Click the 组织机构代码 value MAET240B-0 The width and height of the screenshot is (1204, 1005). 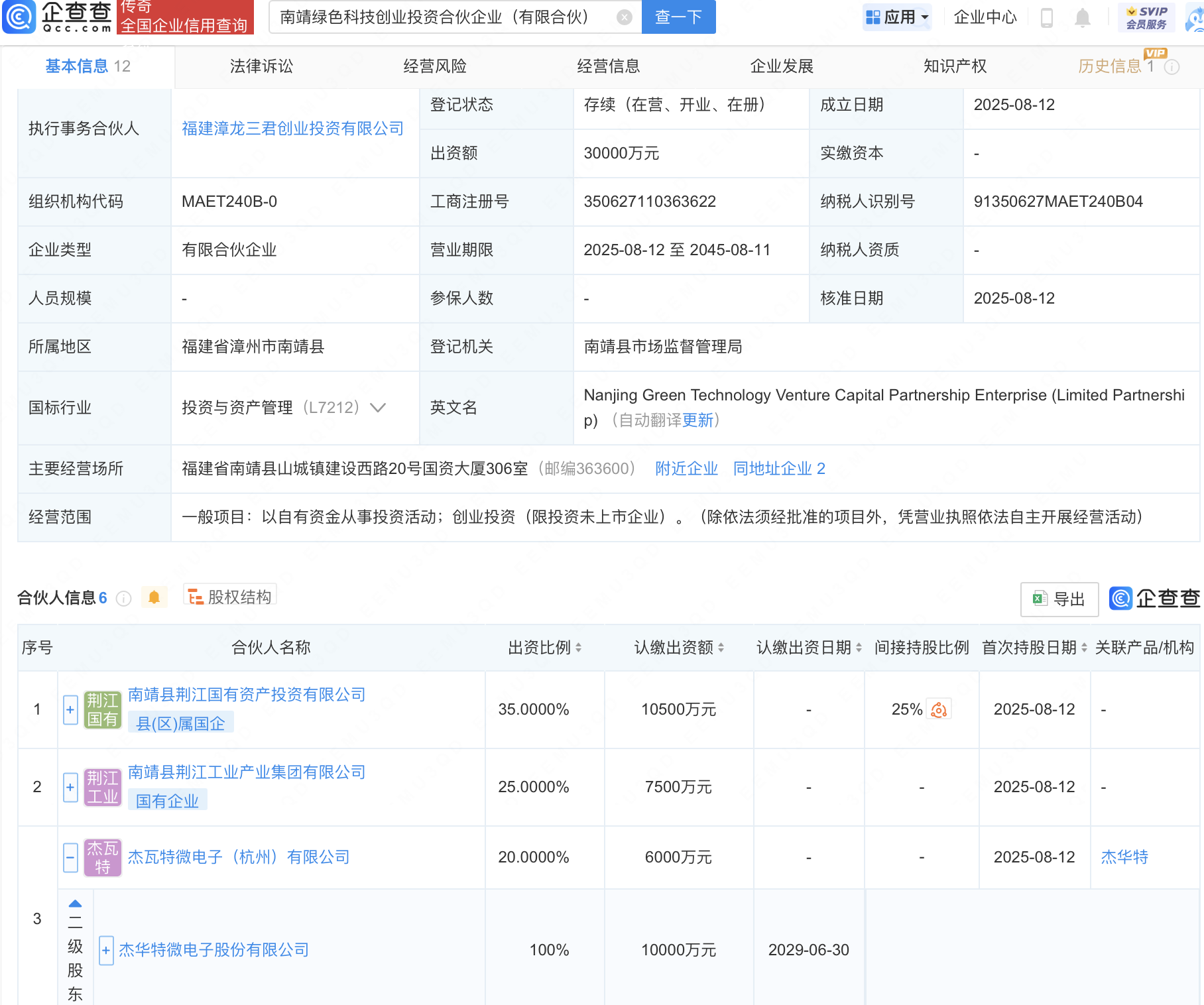click(x=229, y=202)
